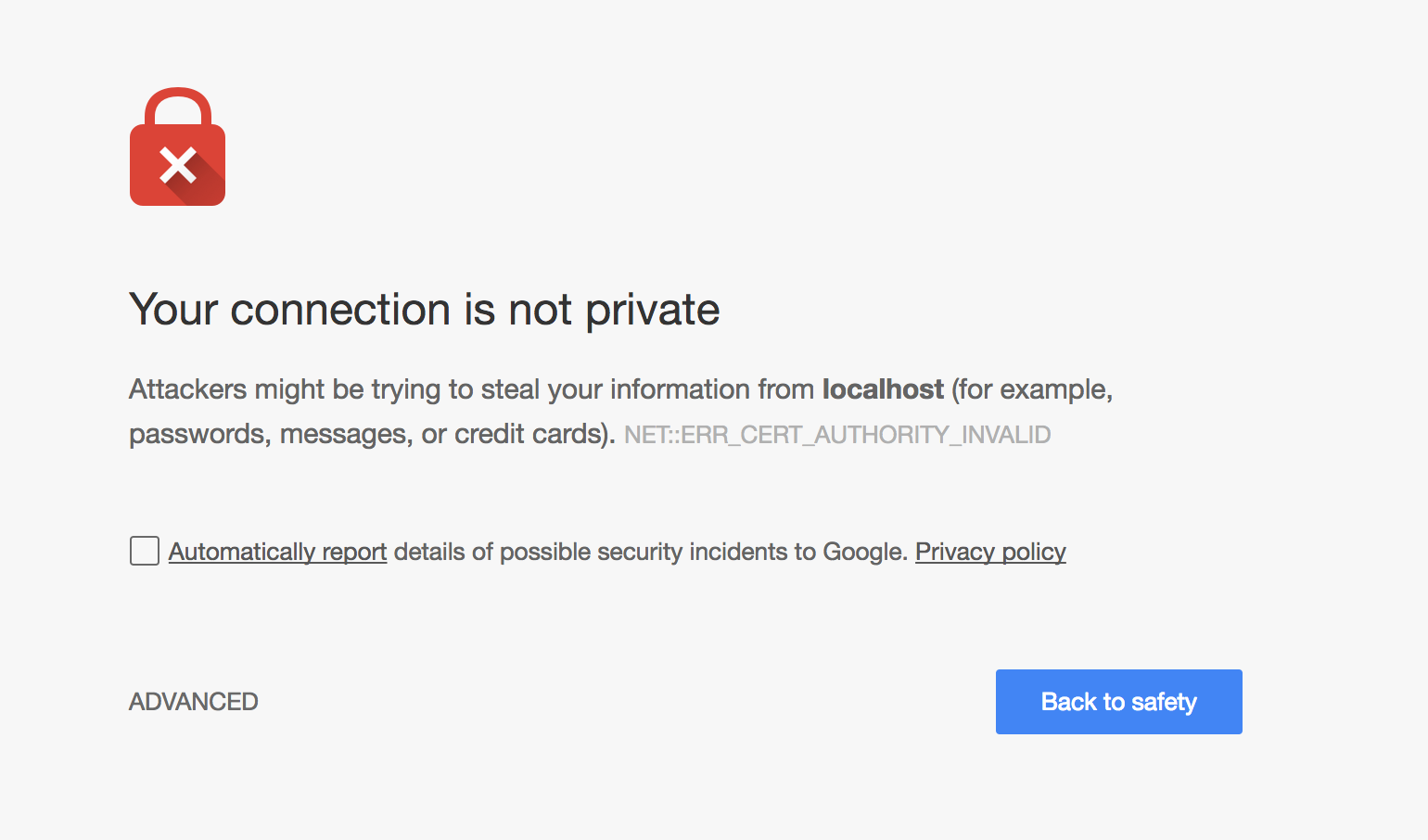
Task: Click the 'passwords, messages, or credit cards' text
Action: [367, 435]
